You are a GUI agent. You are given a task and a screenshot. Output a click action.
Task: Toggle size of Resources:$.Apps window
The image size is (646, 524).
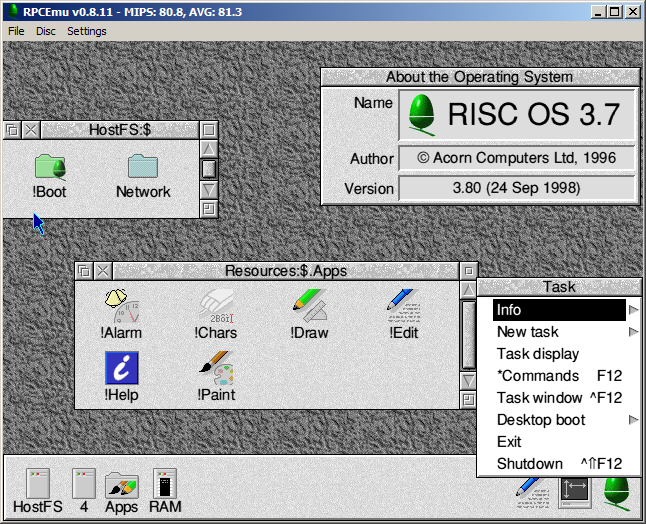click(468, 271)
